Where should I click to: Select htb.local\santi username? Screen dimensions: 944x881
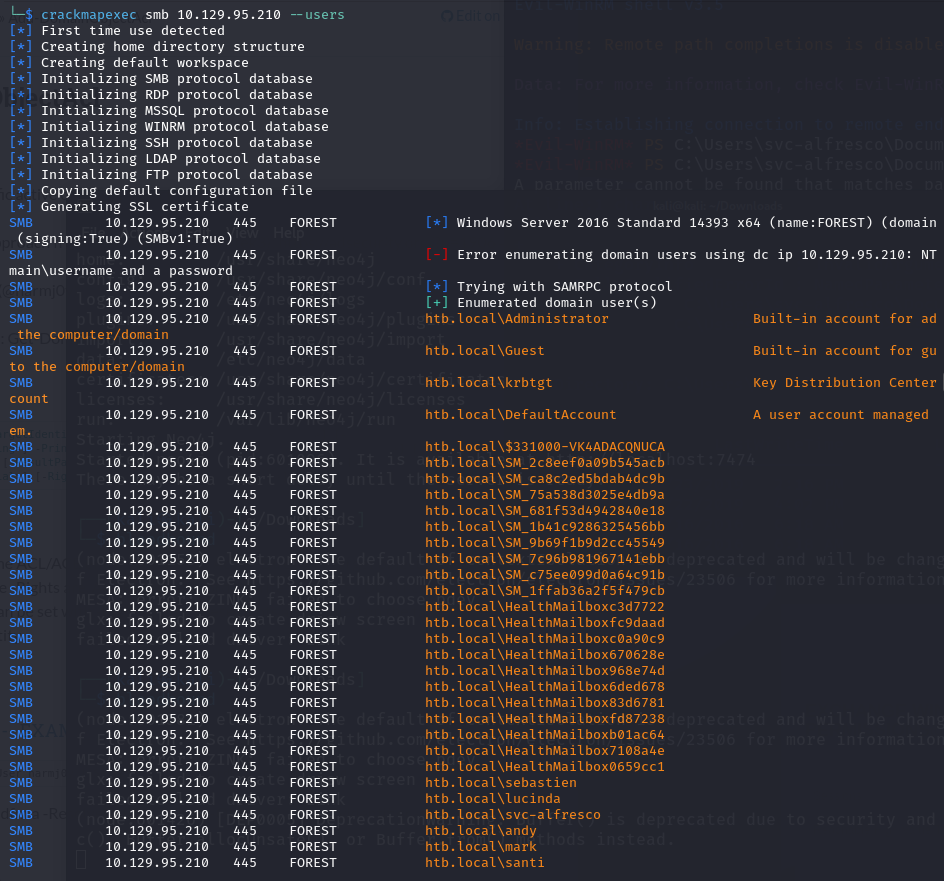[x=484, y=862]
